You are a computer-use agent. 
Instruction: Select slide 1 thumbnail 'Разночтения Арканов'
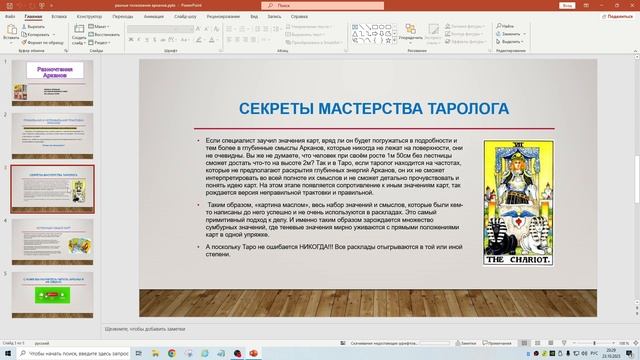tap(53, 83)
